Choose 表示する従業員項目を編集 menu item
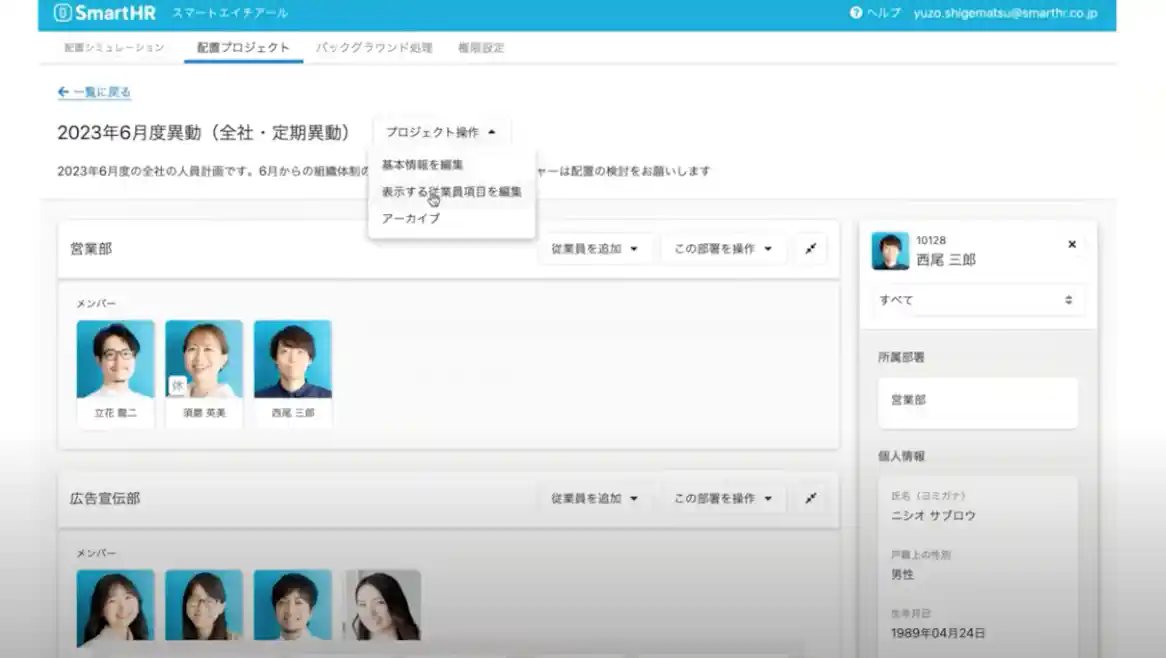The image size is (1166, 658). (x=451, y=191)
